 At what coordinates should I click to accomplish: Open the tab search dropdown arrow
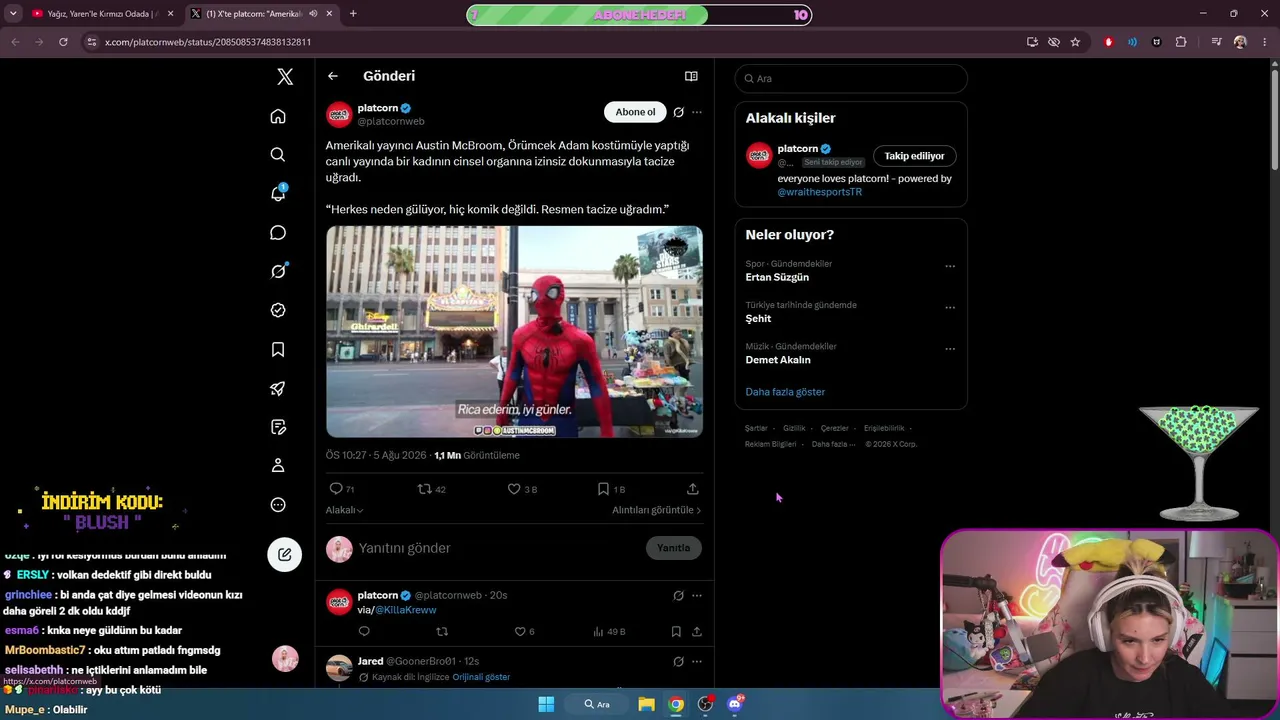13,14
